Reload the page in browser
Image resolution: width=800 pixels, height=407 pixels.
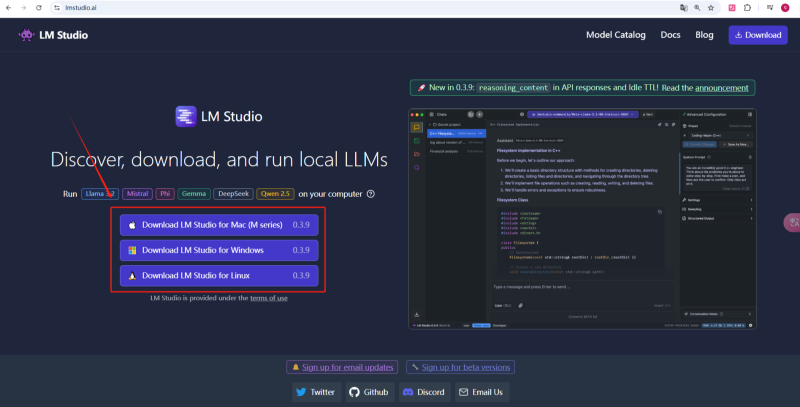pos(38,7)
